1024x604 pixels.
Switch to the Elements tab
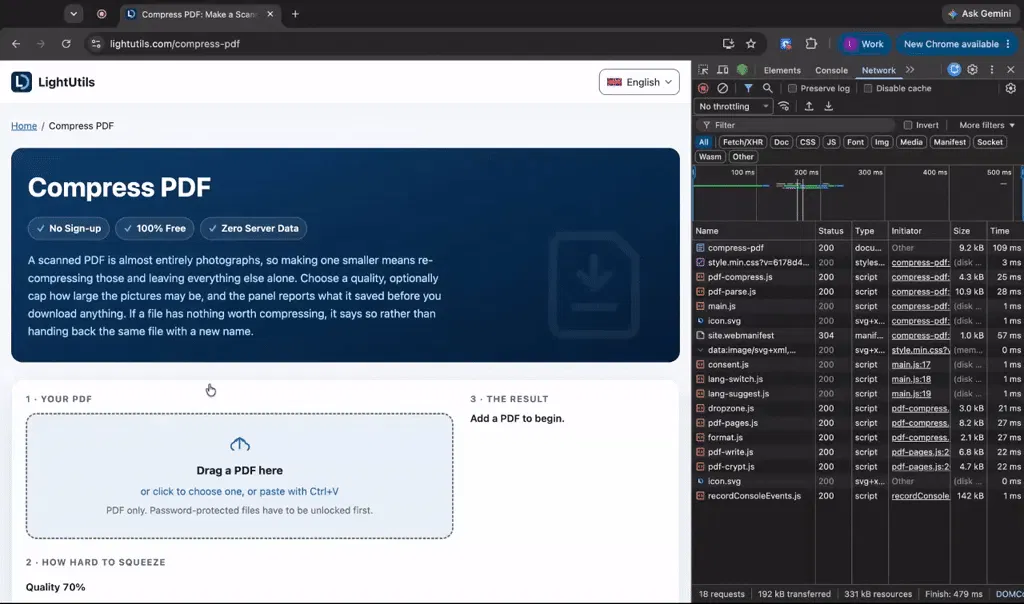coord(782,70)
